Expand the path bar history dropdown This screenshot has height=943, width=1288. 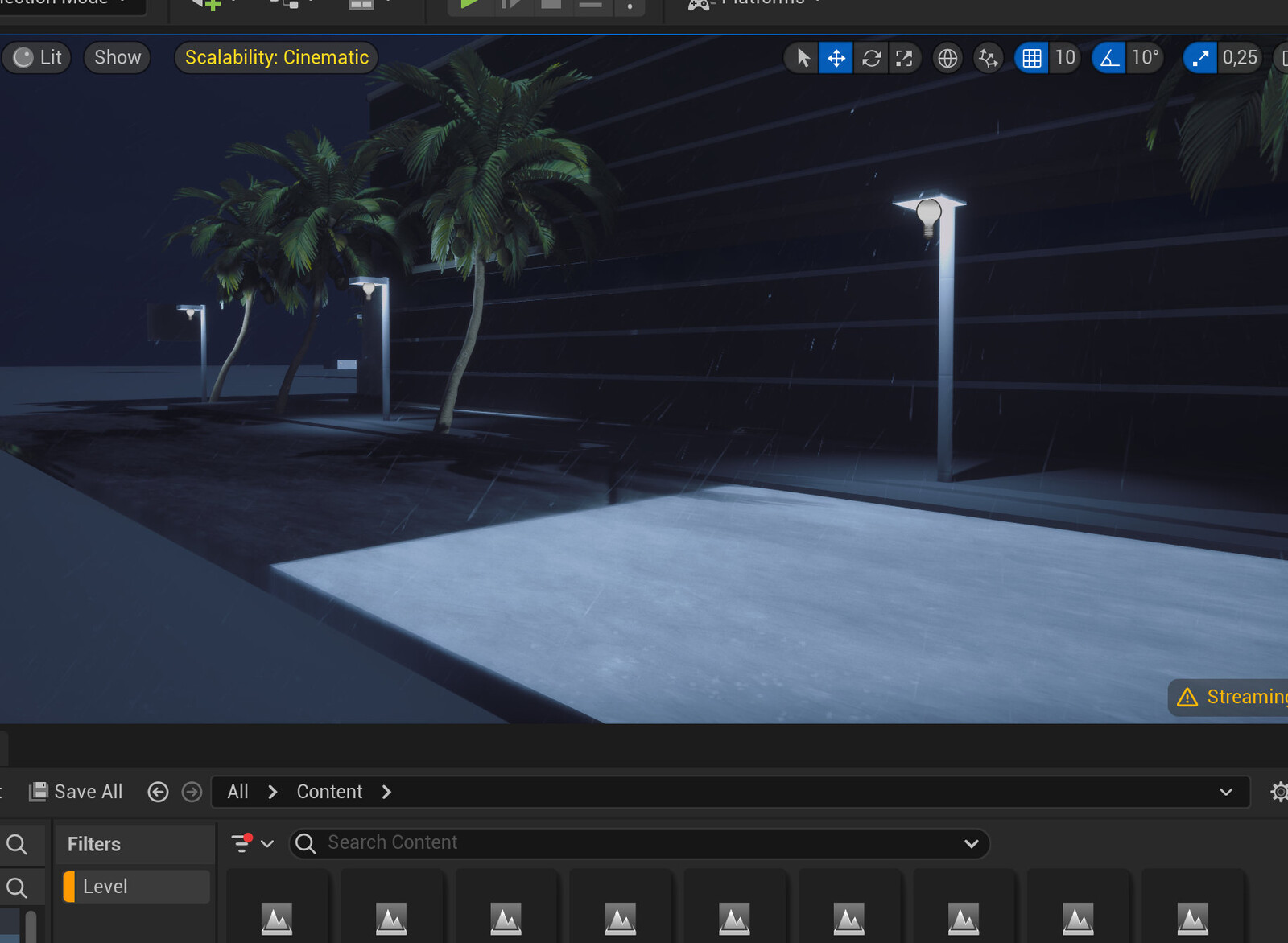[1225, 792]
